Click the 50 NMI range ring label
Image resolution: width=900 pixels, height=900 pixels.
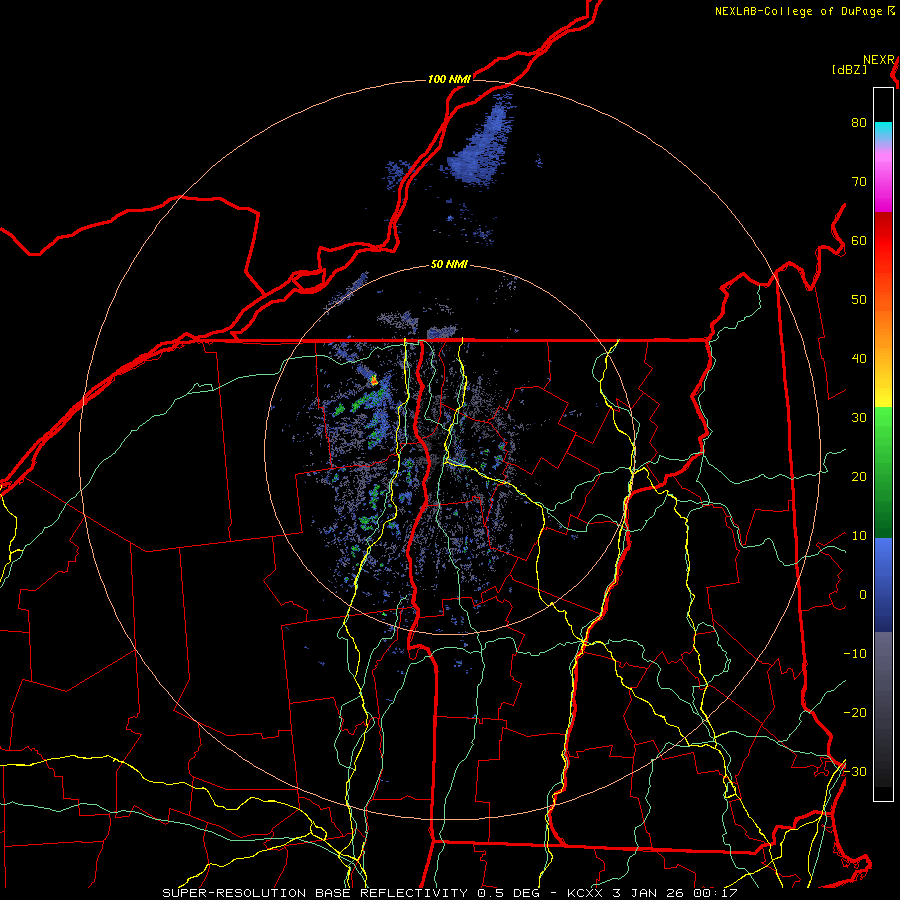[449, 265]
